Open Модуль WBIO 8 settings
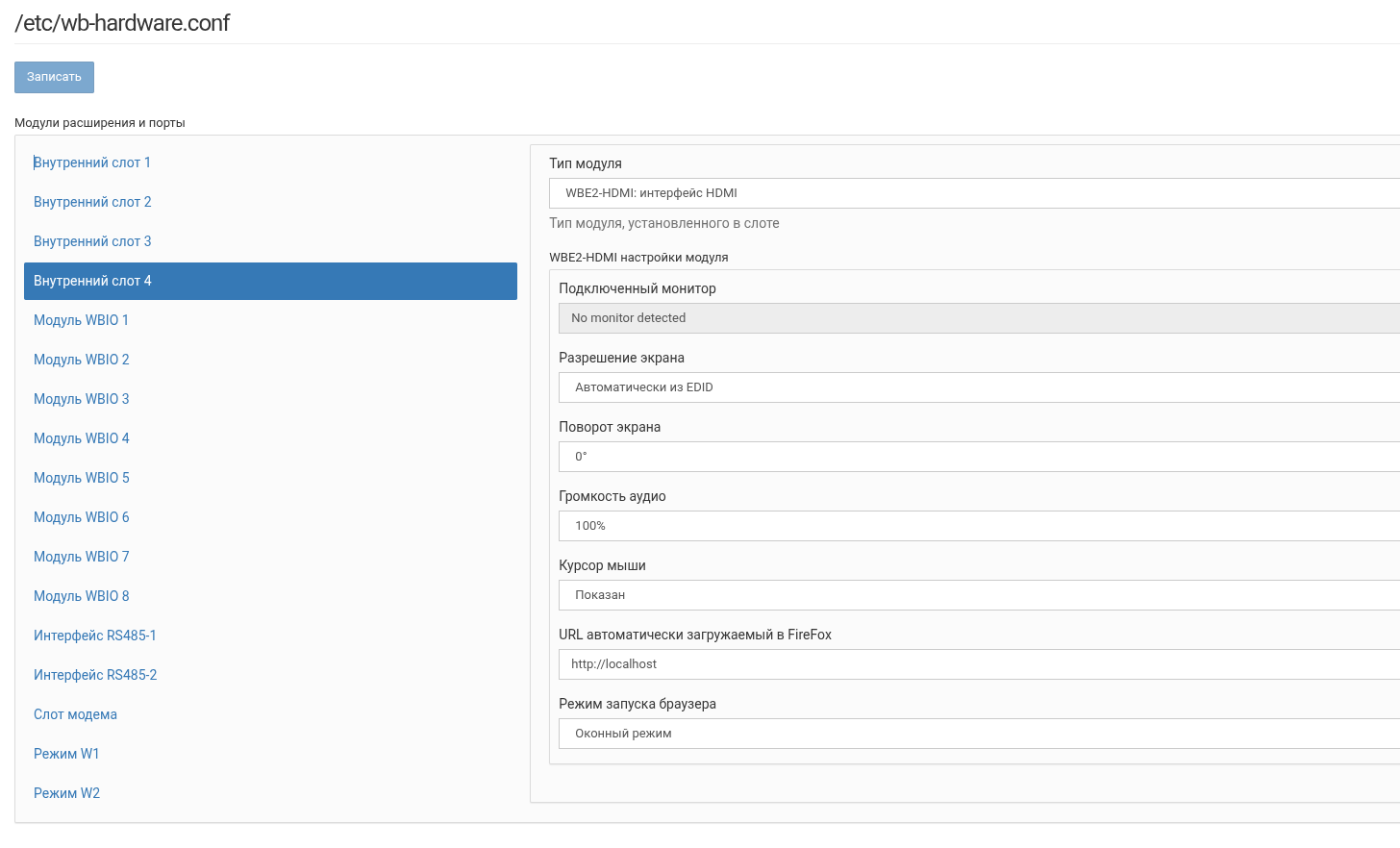This screenshot has height=848, width=1400. pyautogui.click(x=81, y=596)
